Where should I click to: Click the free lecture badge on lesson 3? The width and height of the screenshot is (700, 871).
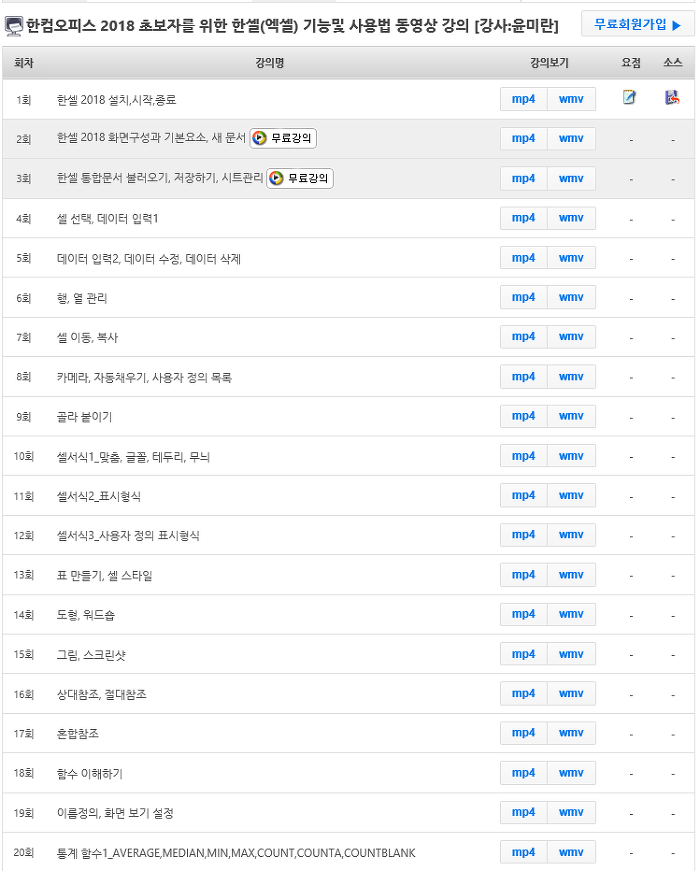[x=300, y=178]
